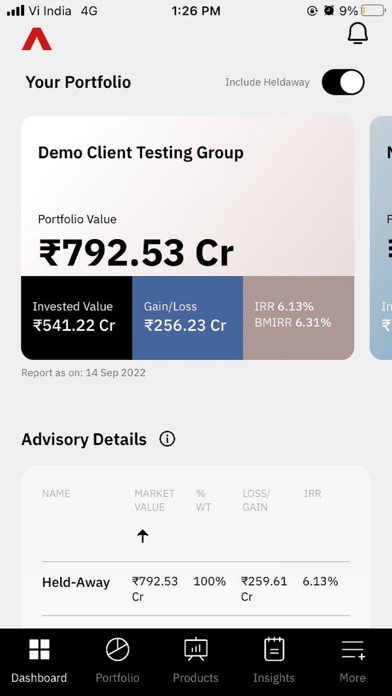Open the More menu icon
Image resolution: width=392 pixels, height=696 pixels.
pos(353,650)
